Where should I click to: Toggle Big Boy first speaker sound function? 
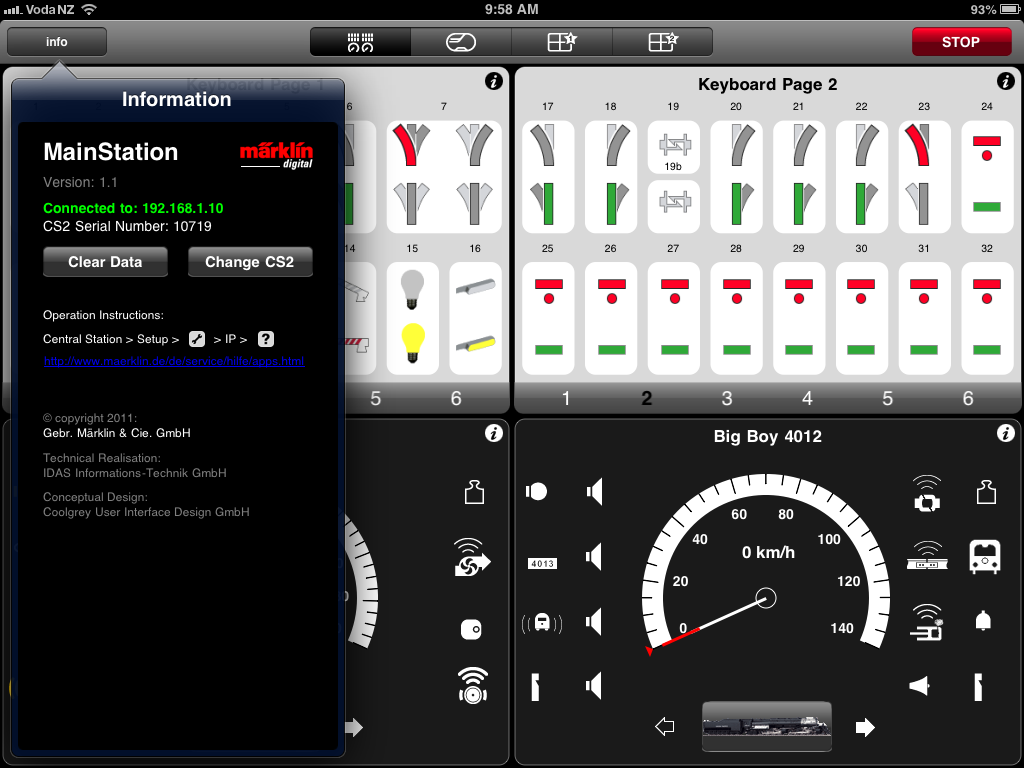[594, 492]
